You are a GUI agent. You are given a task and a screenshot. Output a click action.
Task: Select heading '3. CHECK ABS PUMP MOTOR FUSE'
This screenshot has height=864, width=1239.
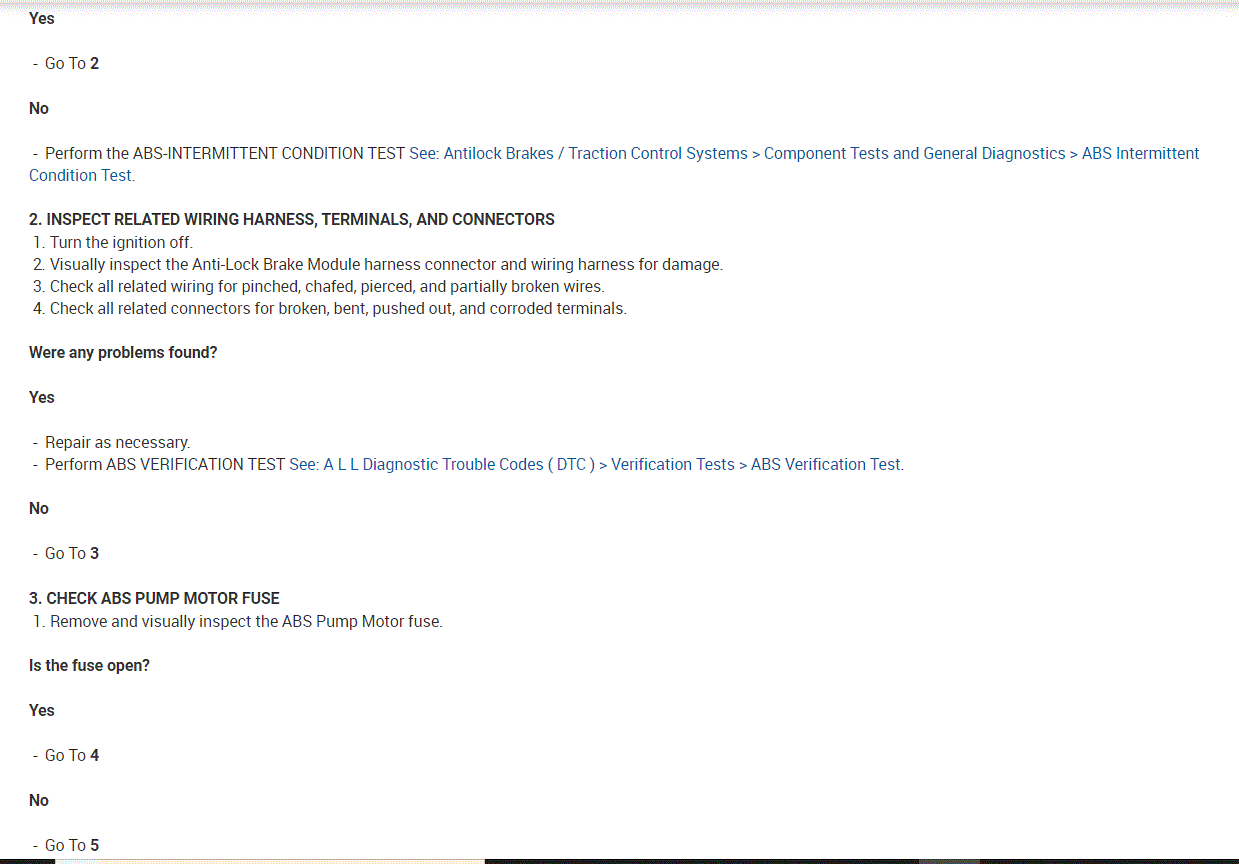pyautogui.click(x=154, y=598)
